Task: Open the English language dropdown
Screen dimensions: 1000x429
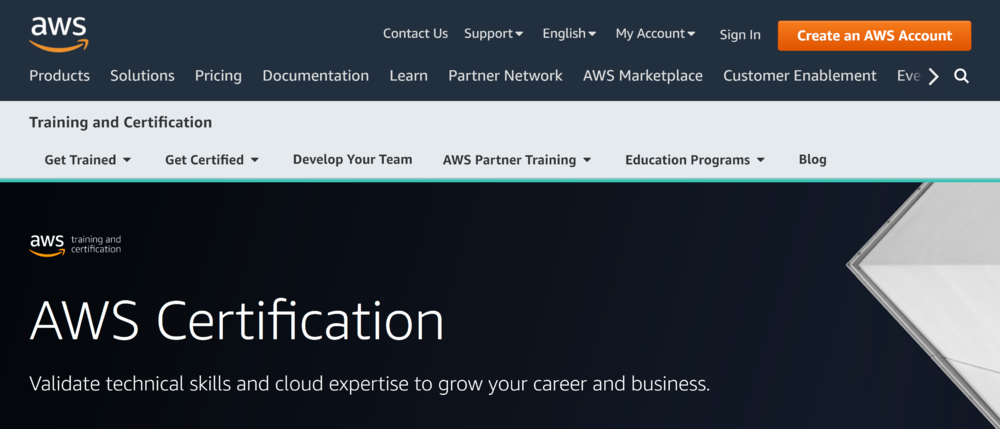Action: pos(569,33)
